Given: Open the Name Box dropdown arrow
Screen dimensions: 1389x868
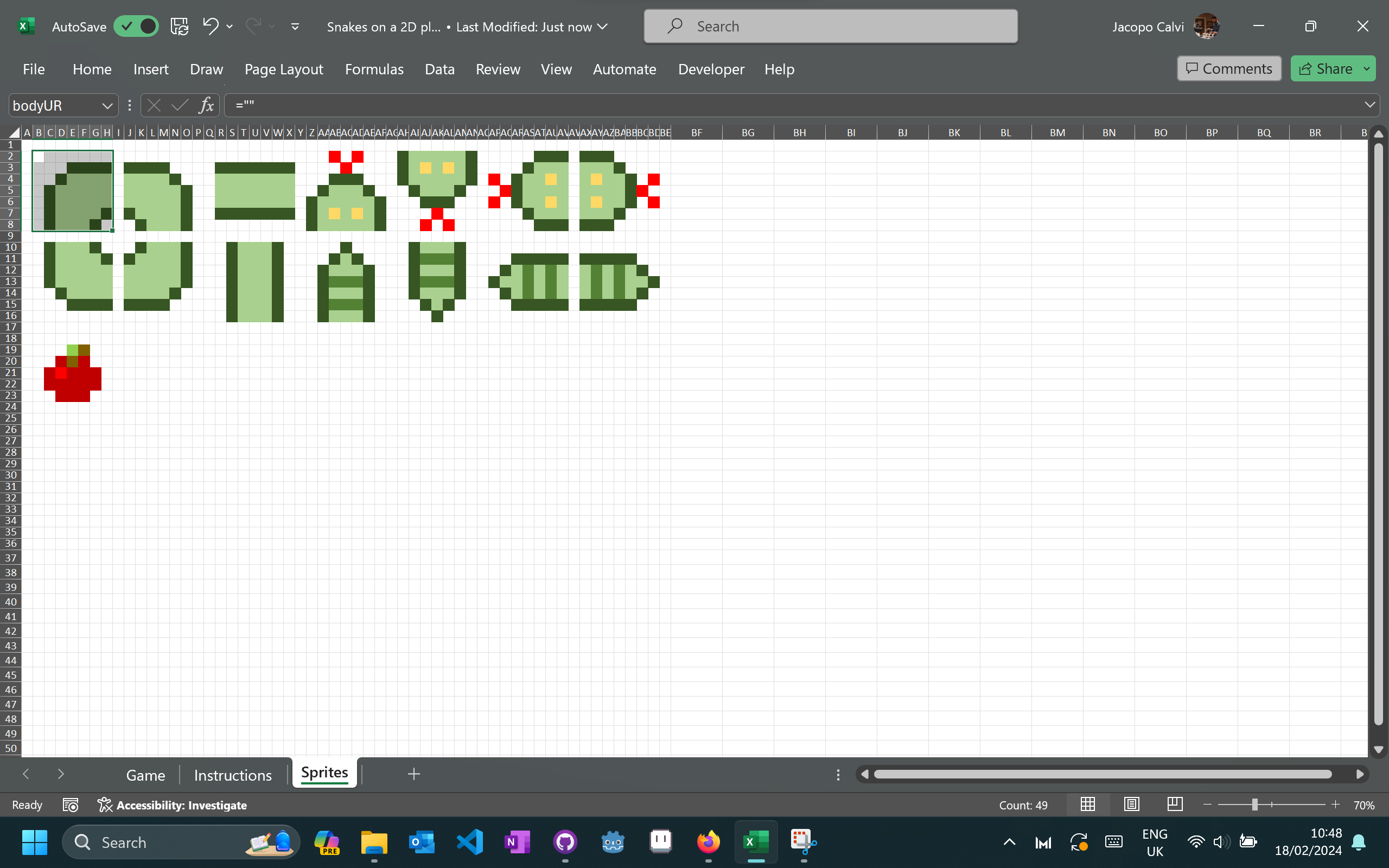Looking at the screenshot, I should [x=107, y=106].
